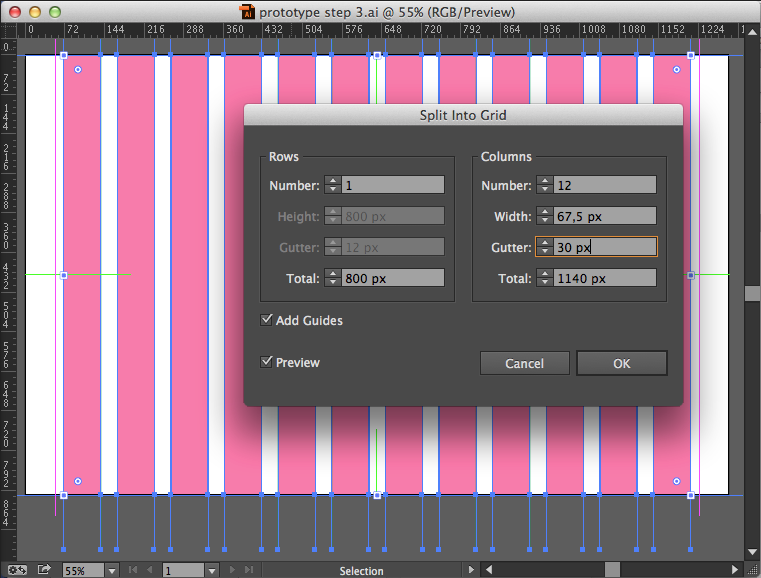Click the Illustrator document icon in title bar
Viewport: 761px width, 578px height.
(248, 12)
